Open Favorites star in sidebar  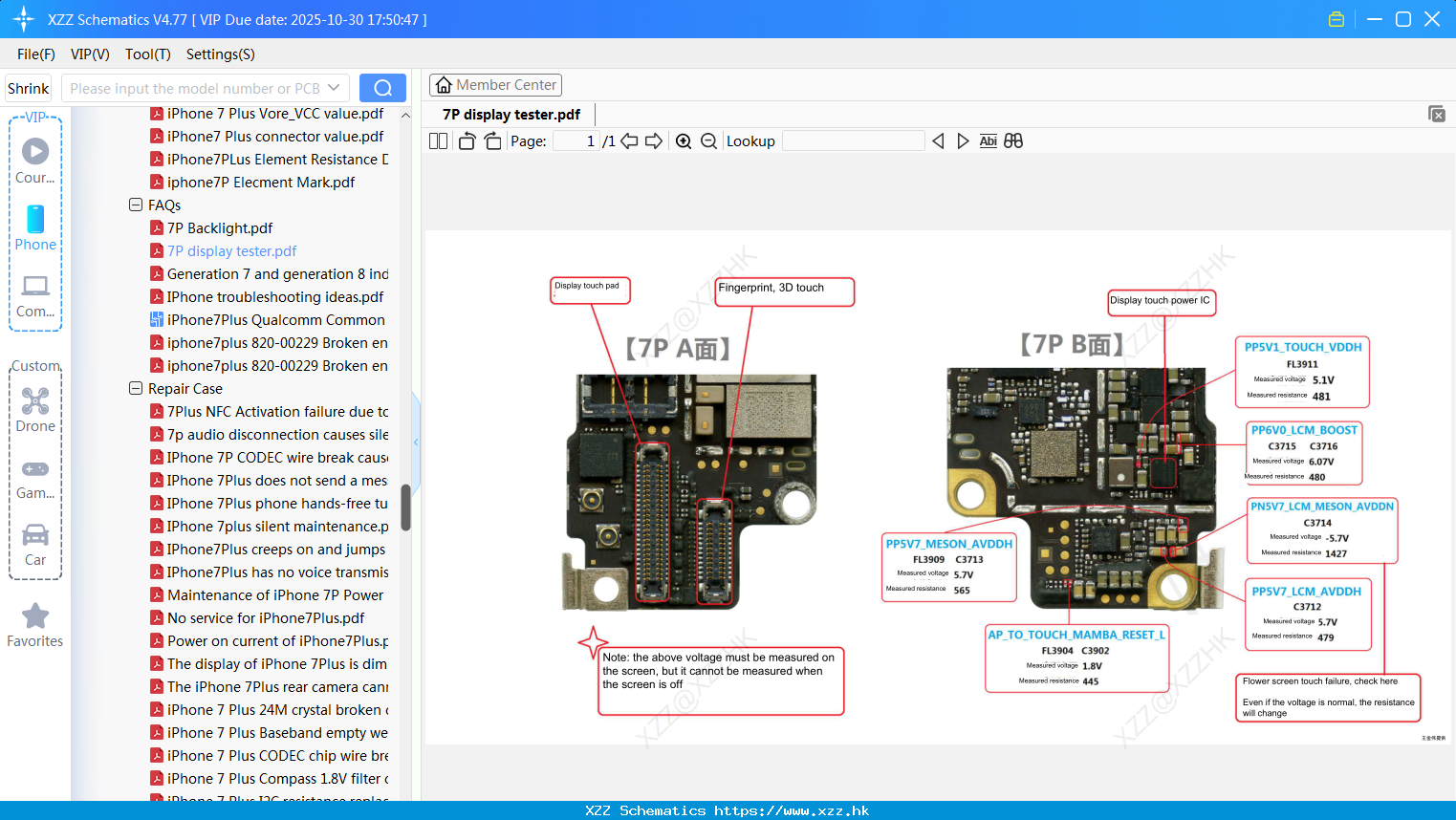point(35,626)
